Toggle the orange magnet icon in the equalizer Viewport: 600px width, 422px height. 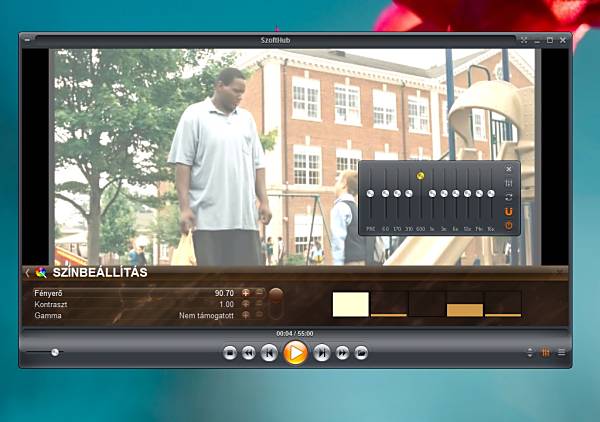point(509,211)
